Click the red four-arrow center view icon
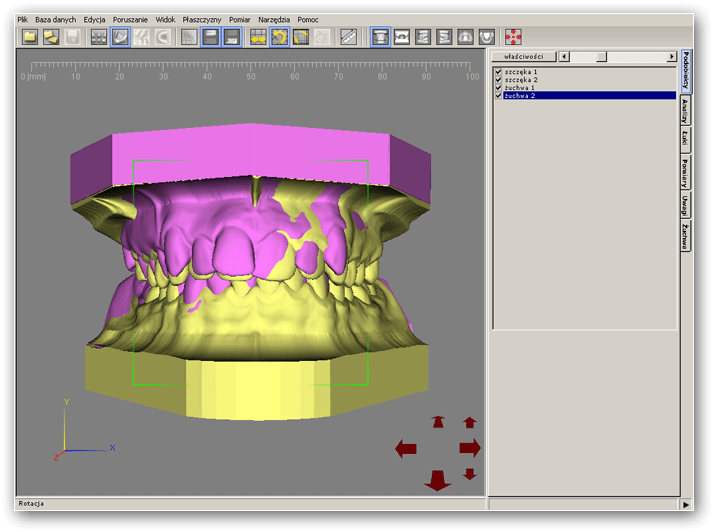Image resolution: width=714 pixels, height=532 pixels. point(513,37)
